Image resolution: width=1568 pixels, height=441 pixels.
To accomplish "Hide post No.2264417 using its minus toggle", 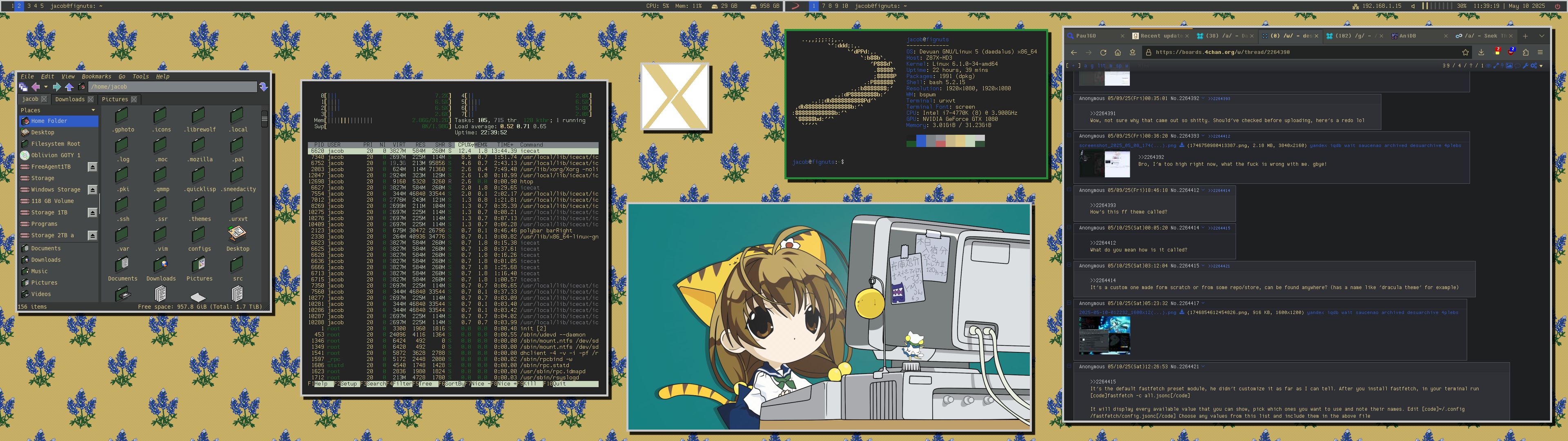I will point(1069,303).
